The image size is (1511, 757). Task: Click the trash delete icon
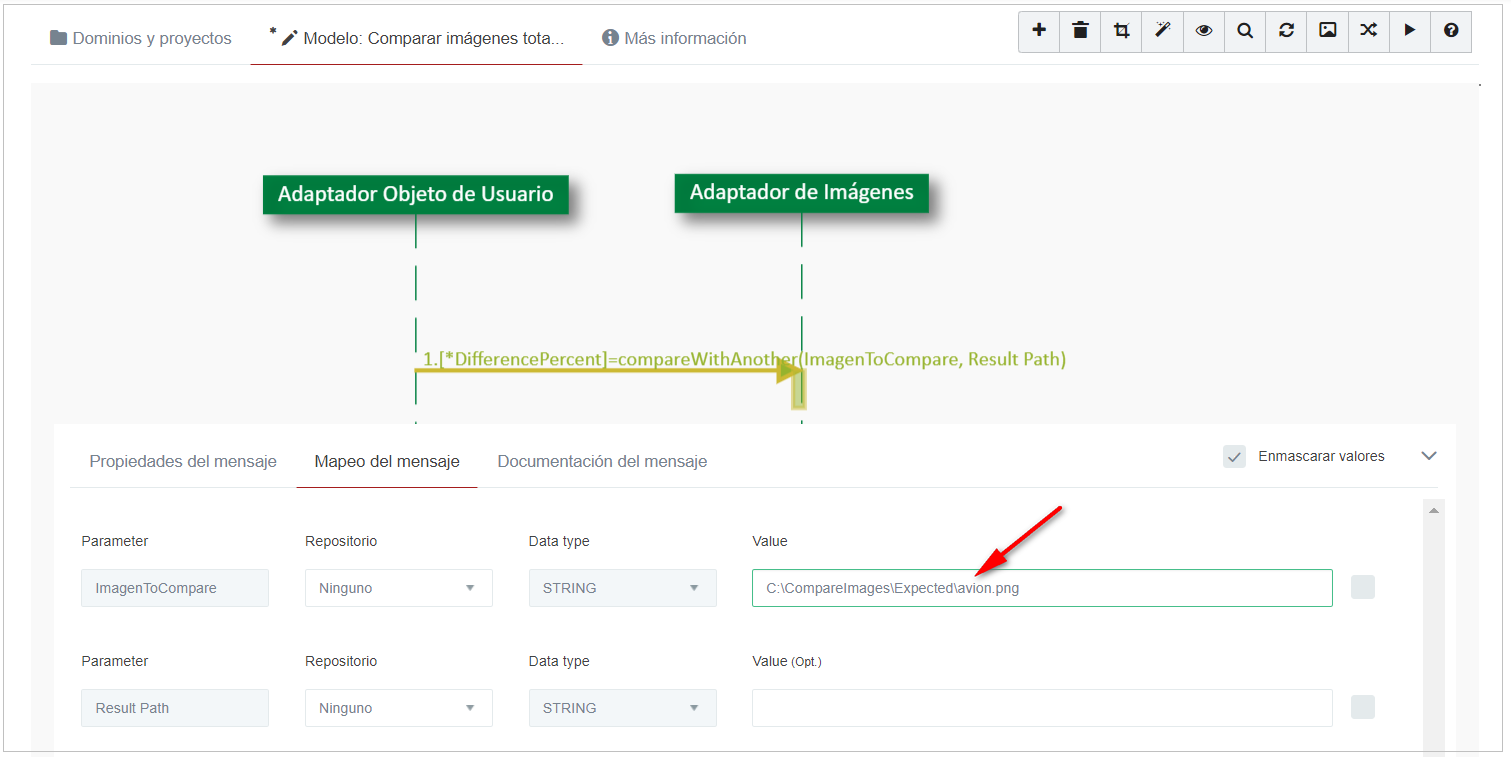(x=1080, y=31)
